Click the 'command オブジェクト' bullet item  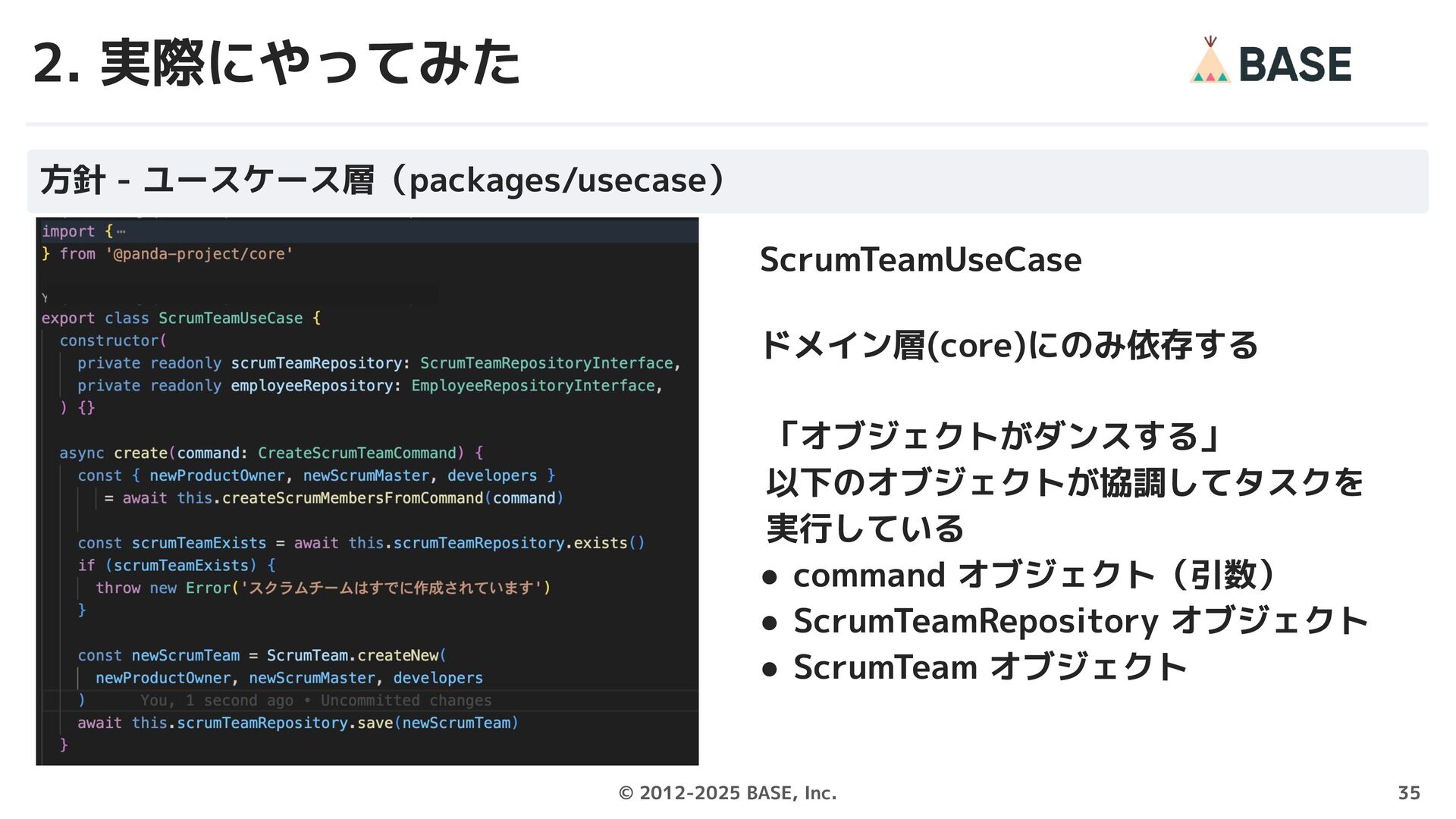(1031, 575)
